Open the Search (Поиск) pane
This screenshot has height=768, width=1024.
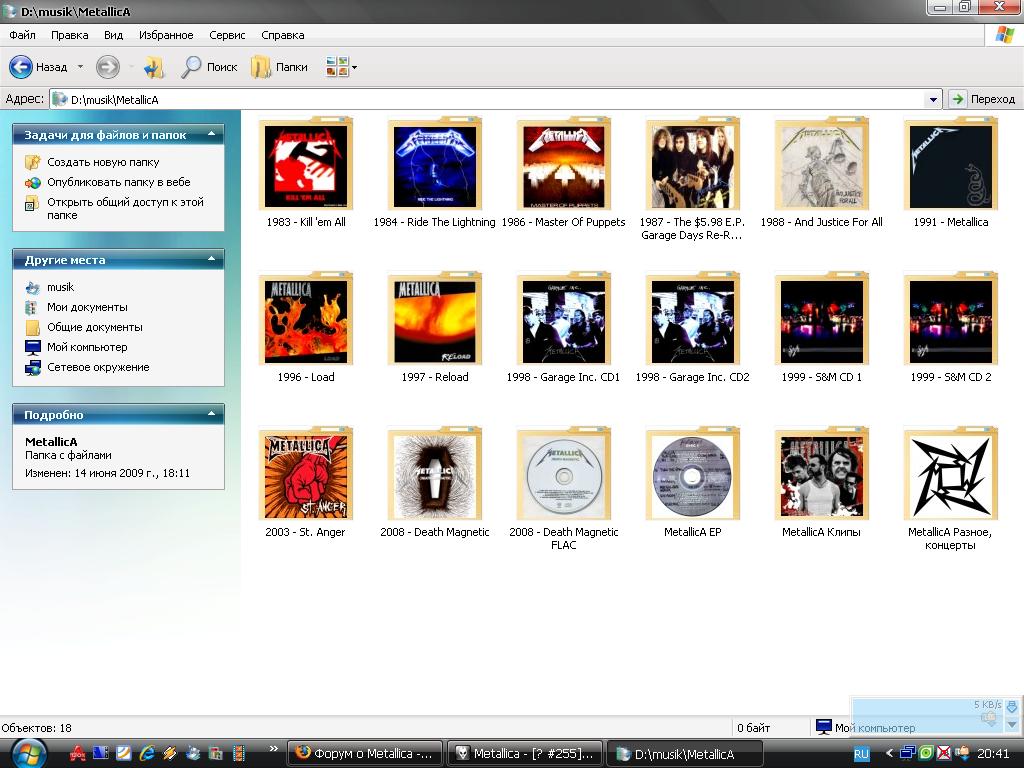click(x=209, y=67)
